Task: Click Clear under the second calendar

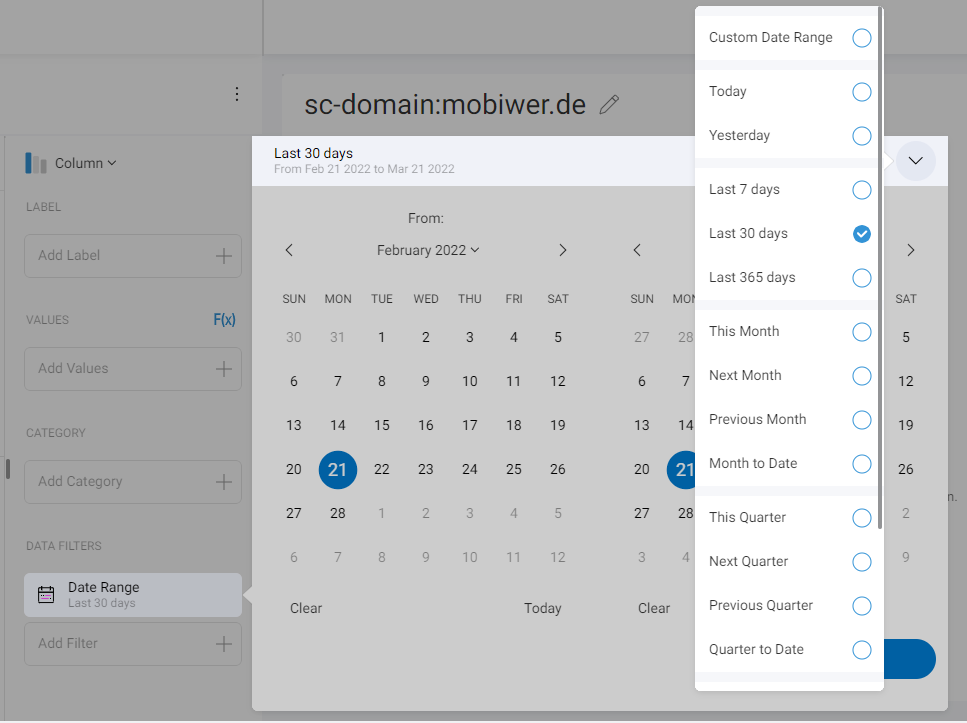Action: coord(654,608)
